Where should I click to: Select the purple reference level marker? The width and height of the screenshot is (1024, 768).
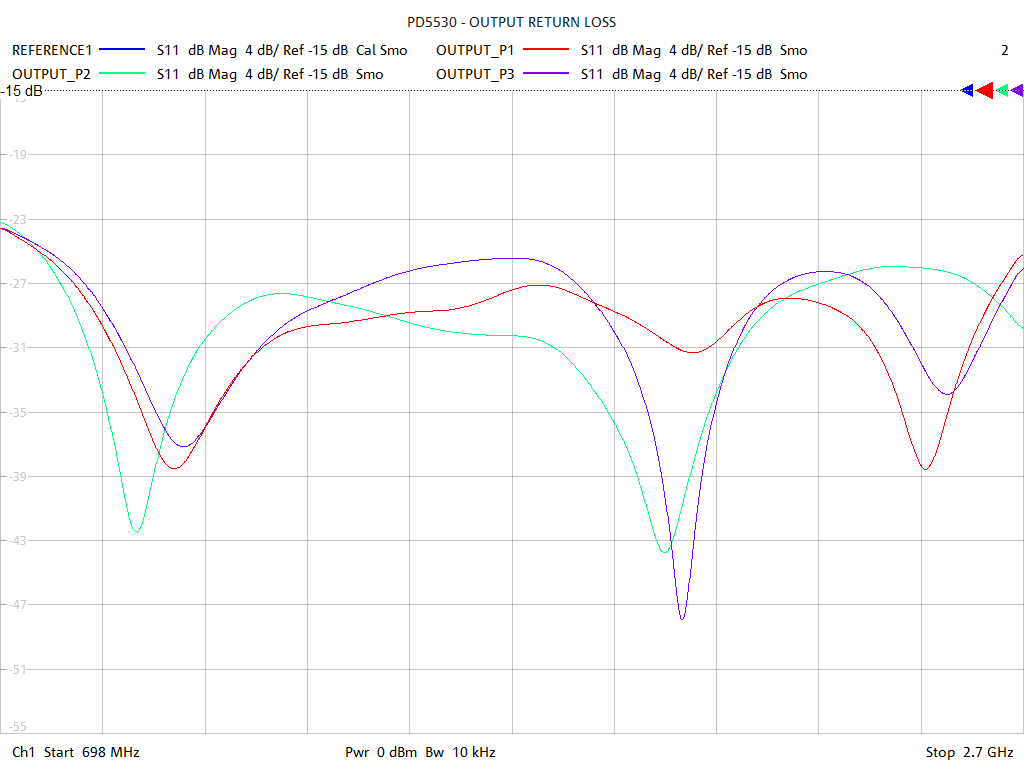coord(1017,91)
